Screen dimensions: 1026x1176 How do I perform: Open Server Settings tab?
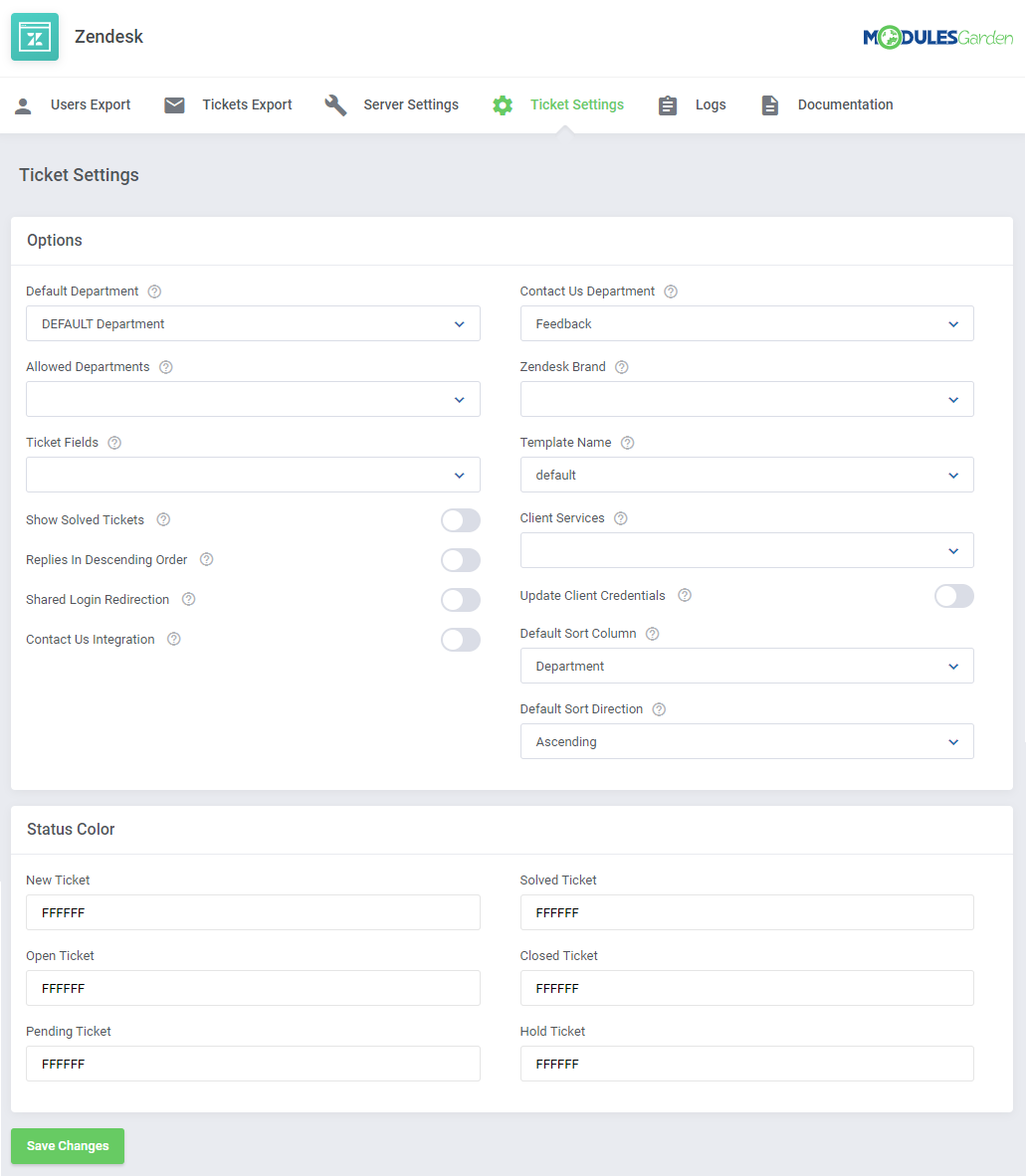[391, 105]
